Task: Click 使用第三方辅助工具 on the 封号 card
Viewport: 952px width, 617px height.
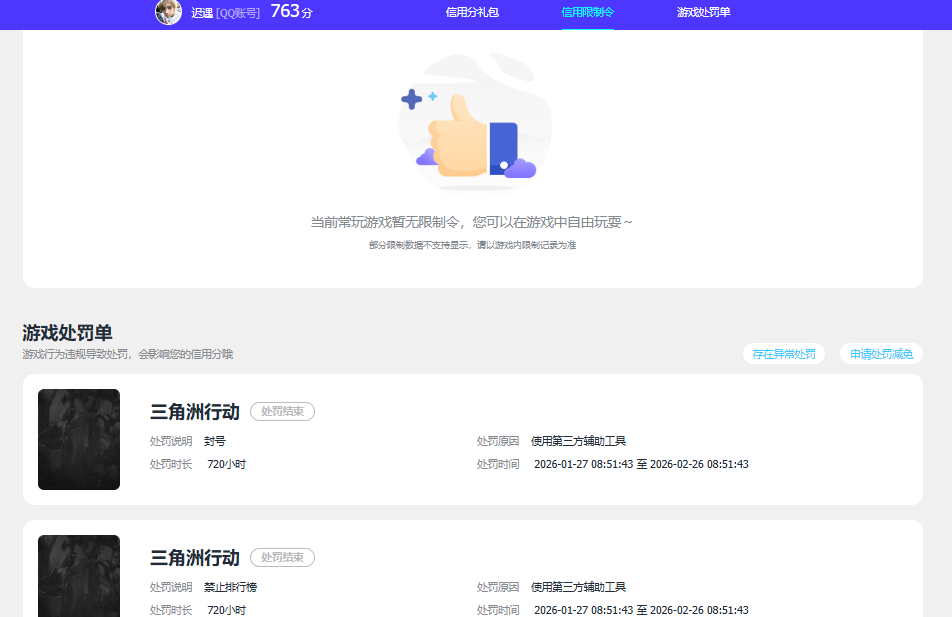Action: 578,441
